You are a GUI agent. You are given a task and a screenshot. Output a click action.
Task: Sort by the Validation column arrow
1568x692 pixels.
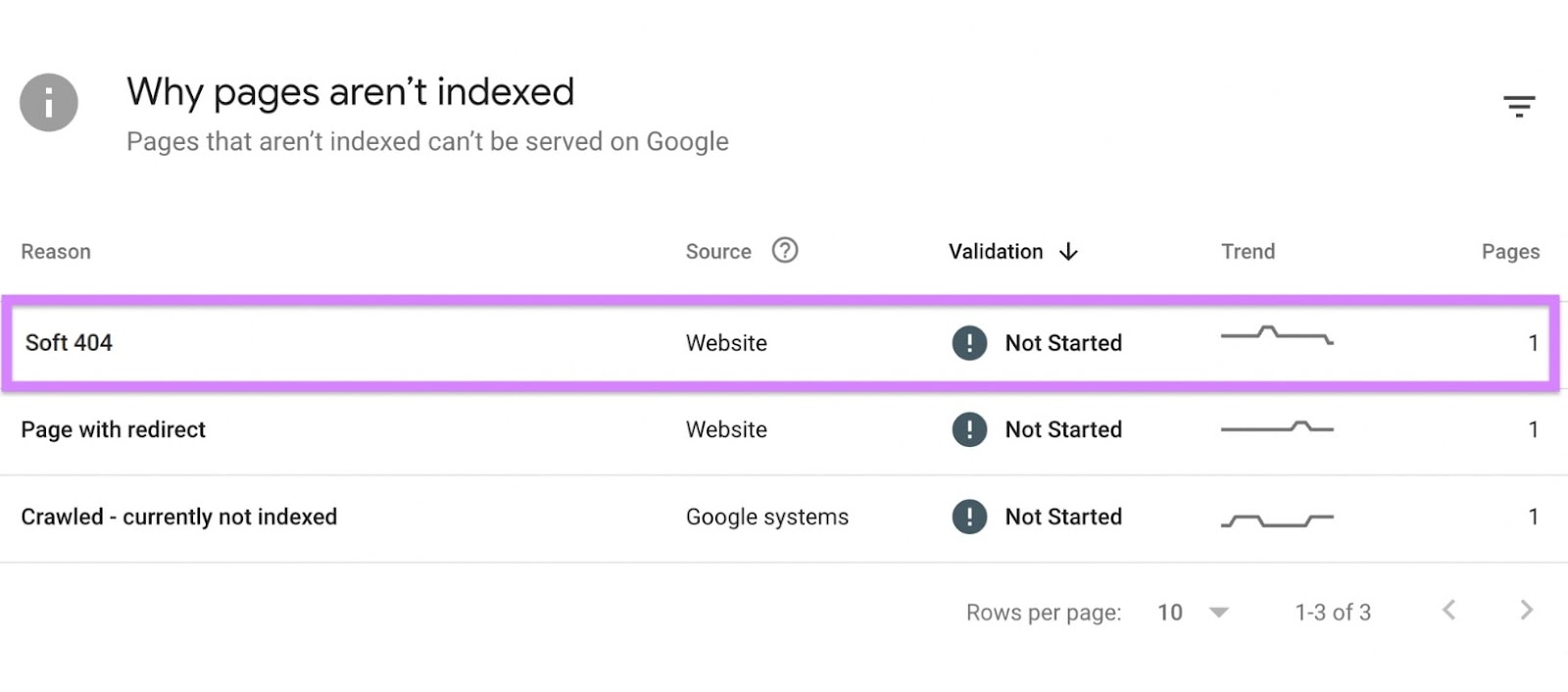[x=1068, y=251]
